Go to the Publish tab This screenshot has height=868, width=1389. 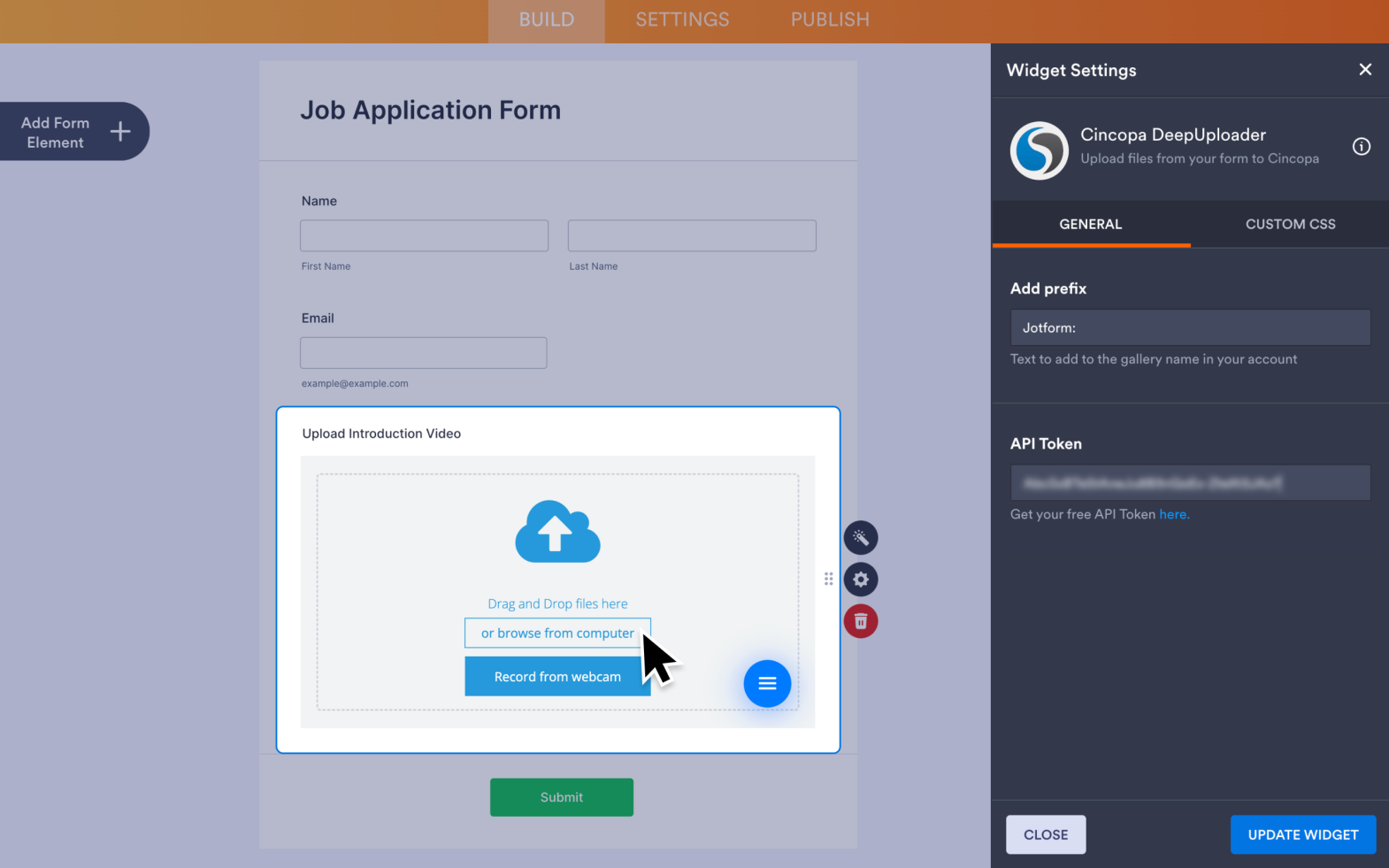click(x=829, y=20)
